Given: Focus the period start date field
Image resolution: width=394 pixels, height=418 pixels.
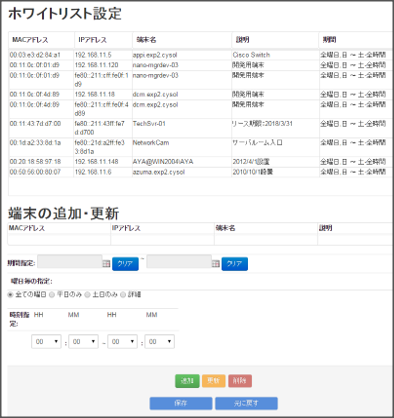Looking at the screenshot, I should coord(70,262).
